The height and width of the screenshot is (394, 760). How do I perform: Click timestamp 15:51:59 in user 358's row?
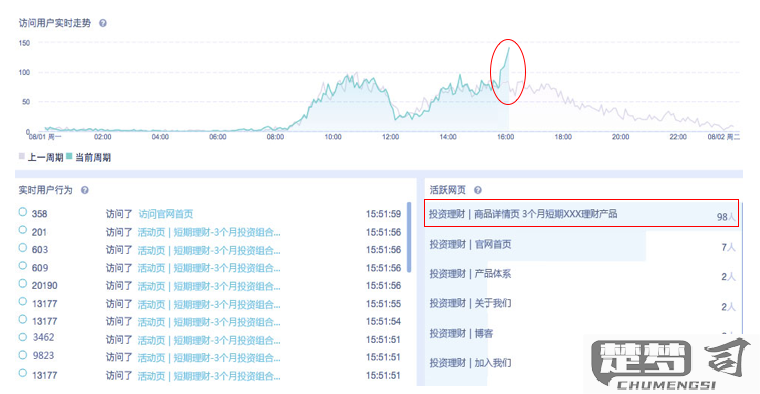(x=383, y=214)
